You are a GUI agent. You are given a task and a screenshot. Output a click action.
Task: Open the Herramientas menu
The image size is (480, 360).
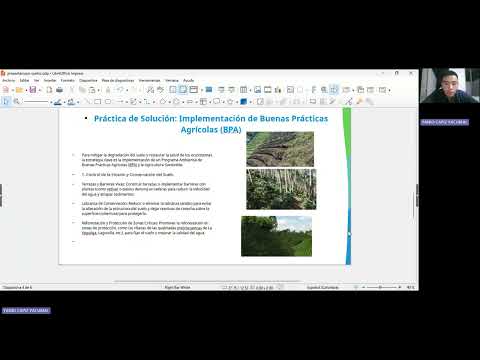point(149,80)
